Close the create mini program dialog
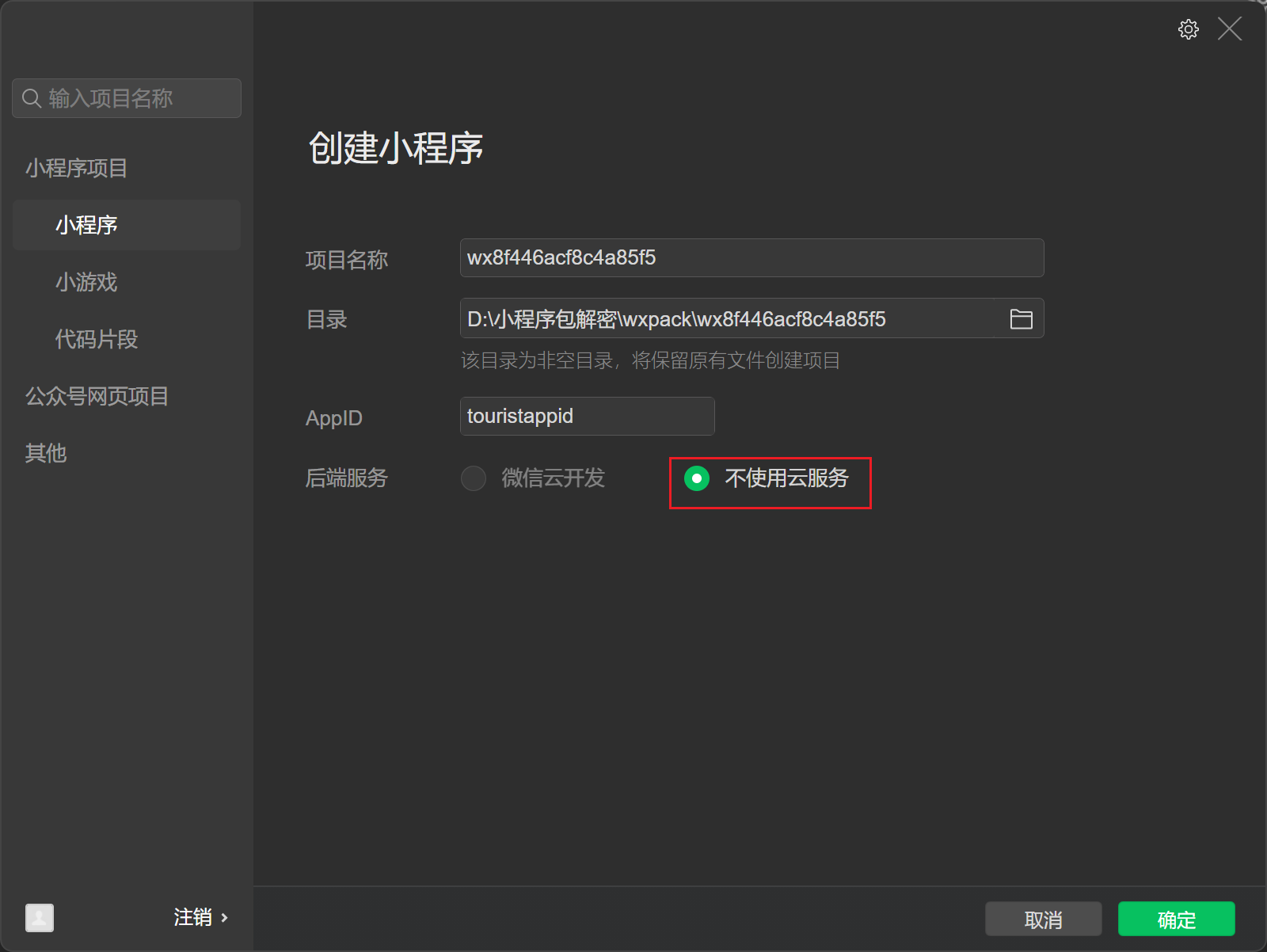1267x952 pixels. point(1230,29)
